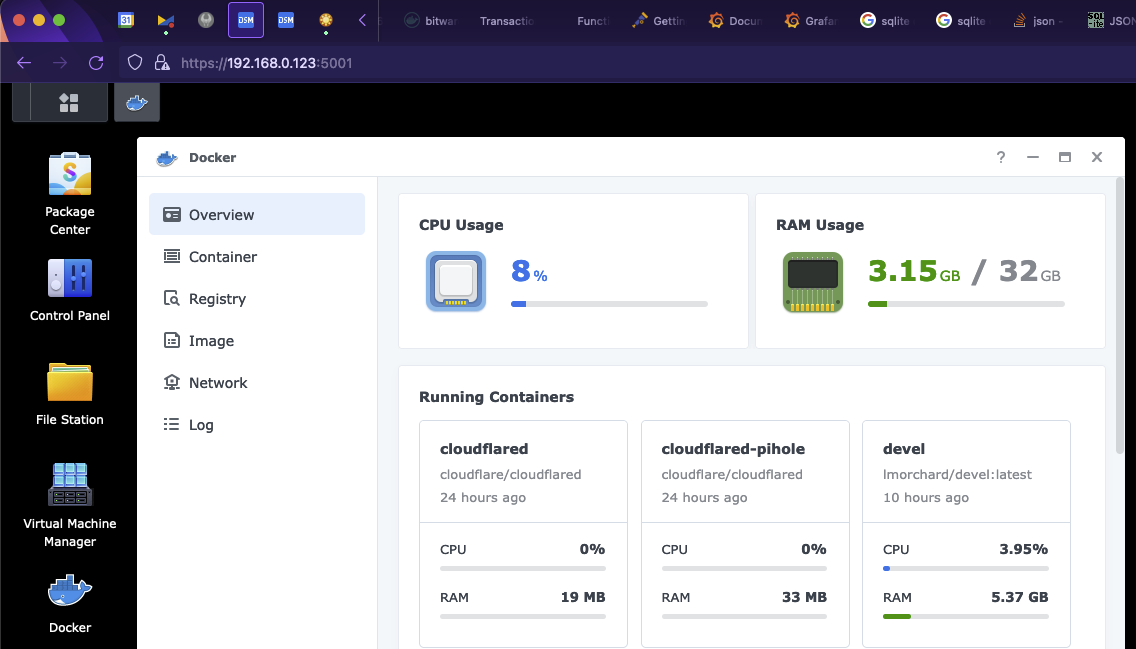This screenshot has width=1136, height=649.
Task: Open the Container section
Action: tap(256, 256)
